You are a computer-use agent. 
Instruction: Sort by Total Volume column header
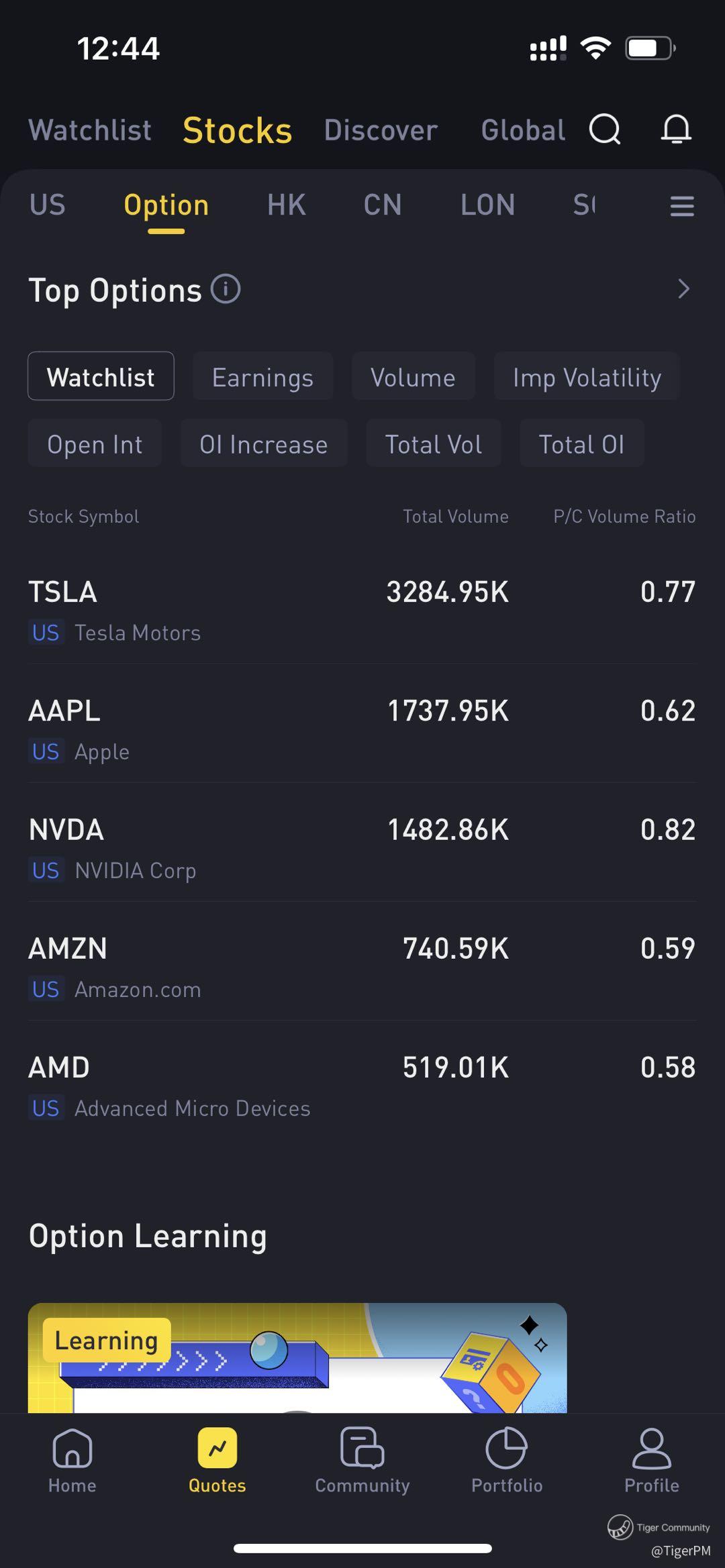(x=455, y=516)
